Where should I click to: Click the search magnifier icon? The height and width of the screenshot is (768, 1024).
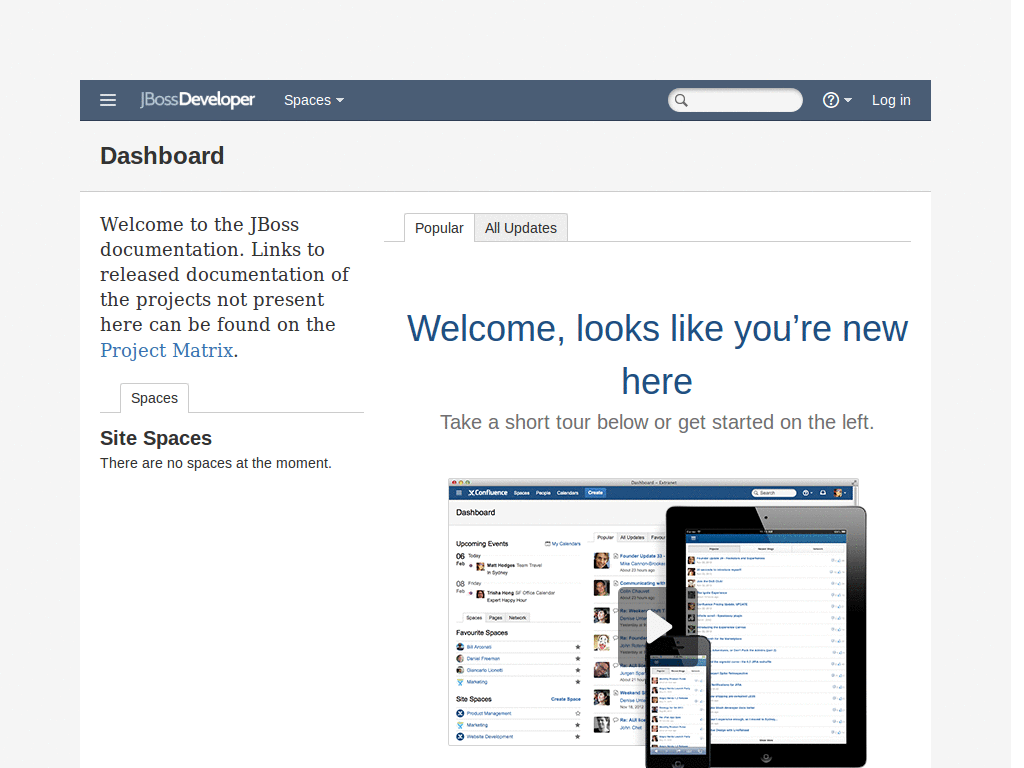681,100
